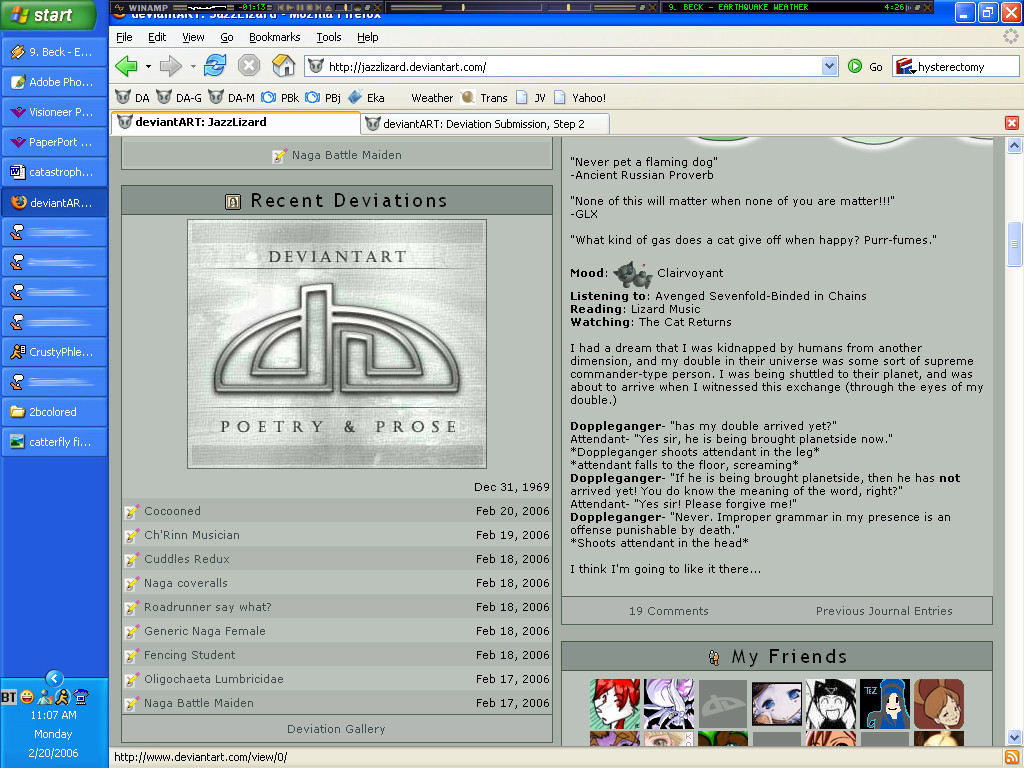Click the Firefox Back arrow button
1024x768 pixels.
(x=127, y=66)
